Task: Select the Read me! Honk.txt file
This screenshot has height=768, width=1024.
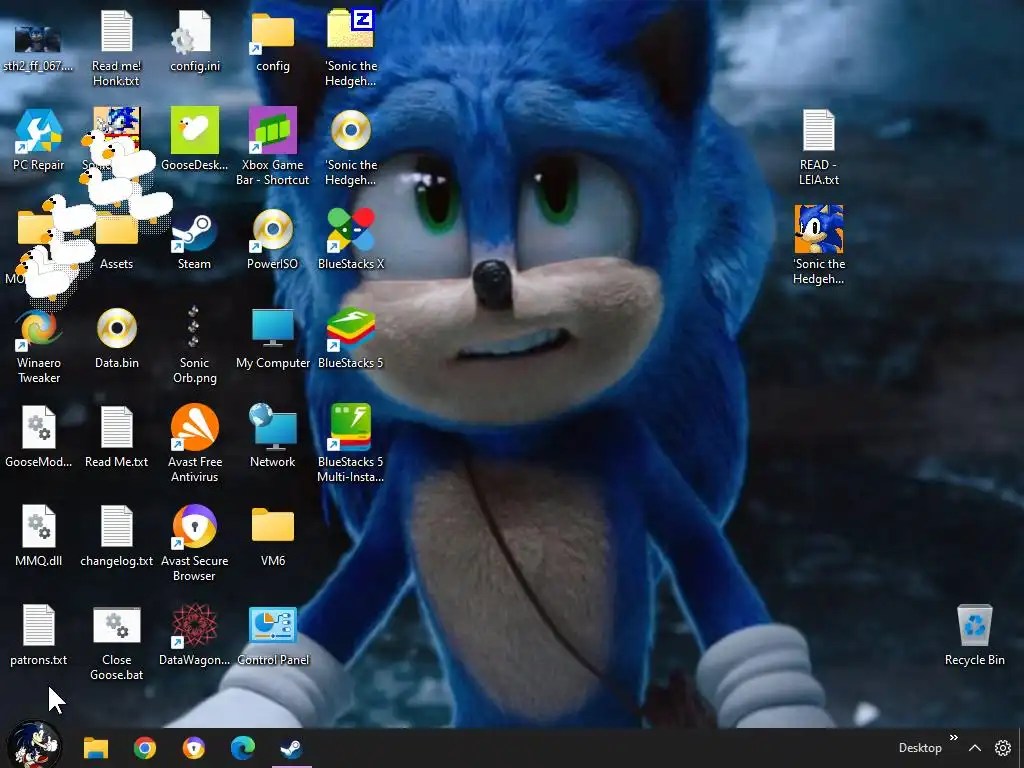Action: point(116,31)
